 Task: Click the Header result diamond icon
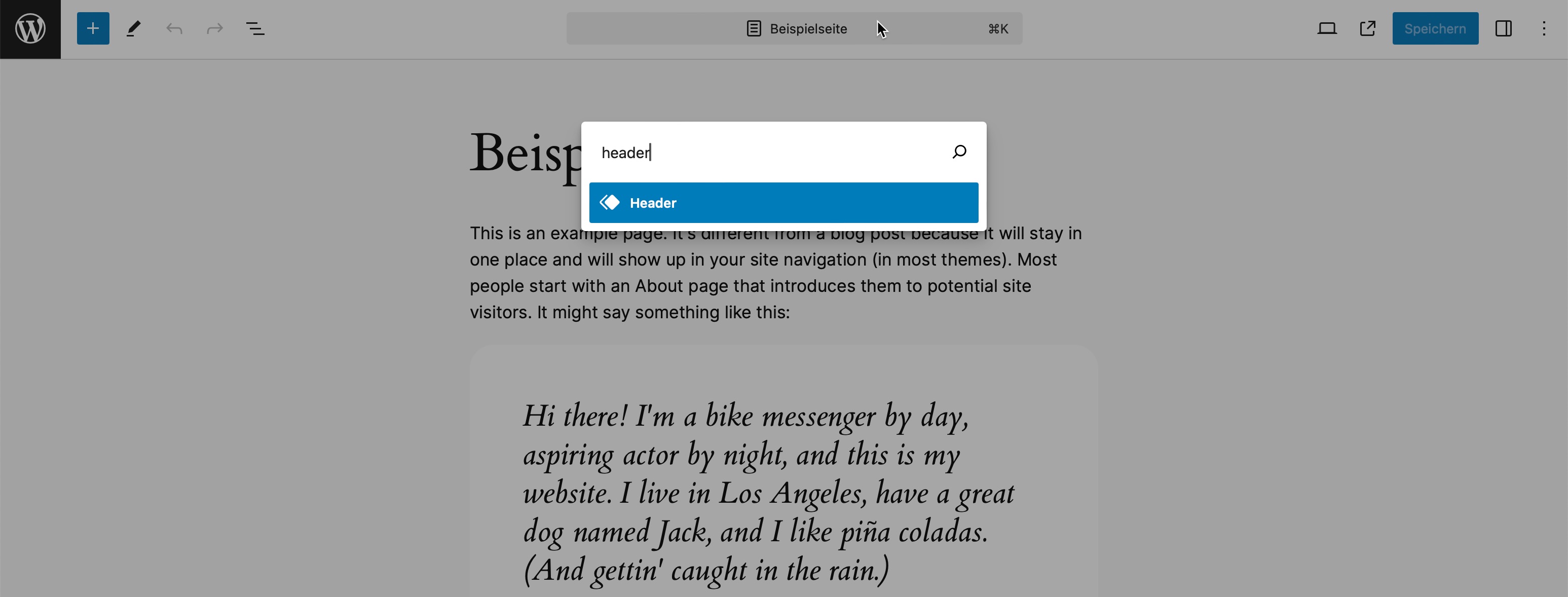(x=610, y=203)
